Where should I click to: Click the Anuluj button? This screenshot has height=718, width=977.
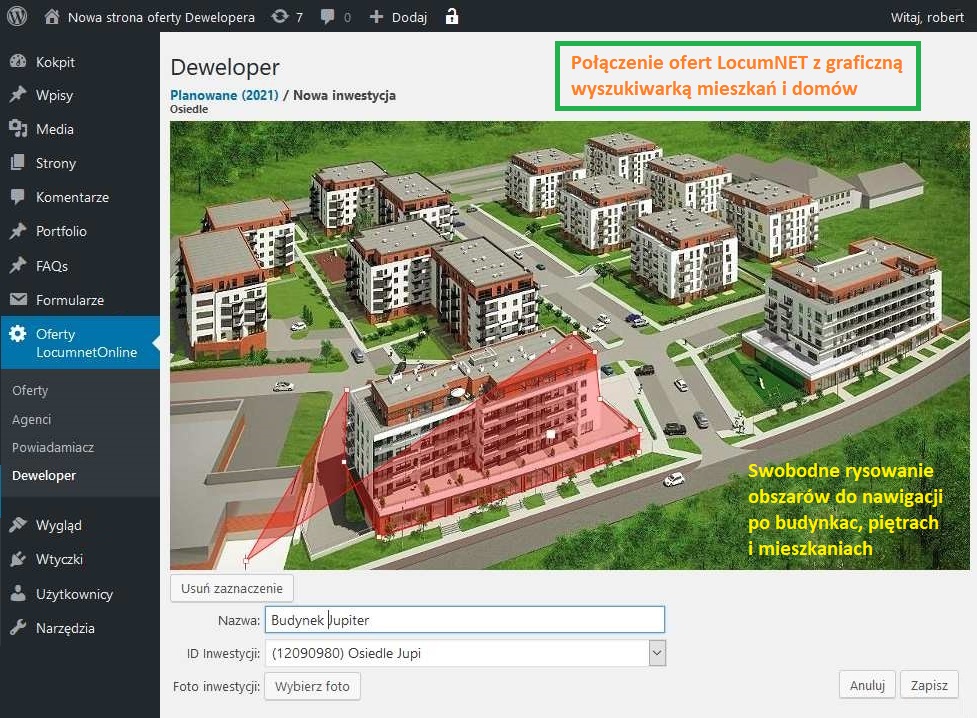coord(867,685)
